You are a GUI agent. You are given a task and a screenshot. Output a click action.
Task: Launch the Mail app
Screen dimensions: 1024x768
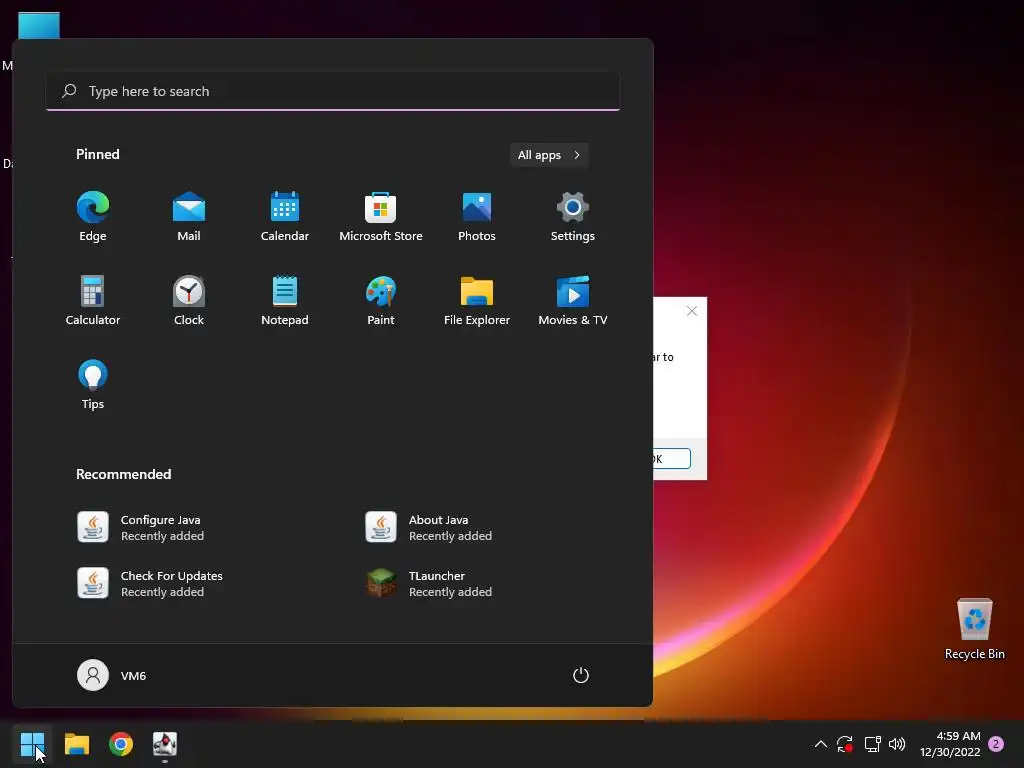click(x=189, y=217)
